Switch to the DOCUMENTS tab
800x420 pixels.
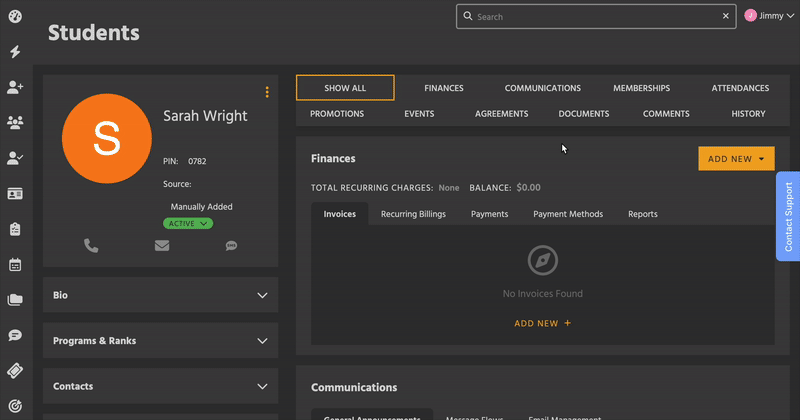(584, 114)
